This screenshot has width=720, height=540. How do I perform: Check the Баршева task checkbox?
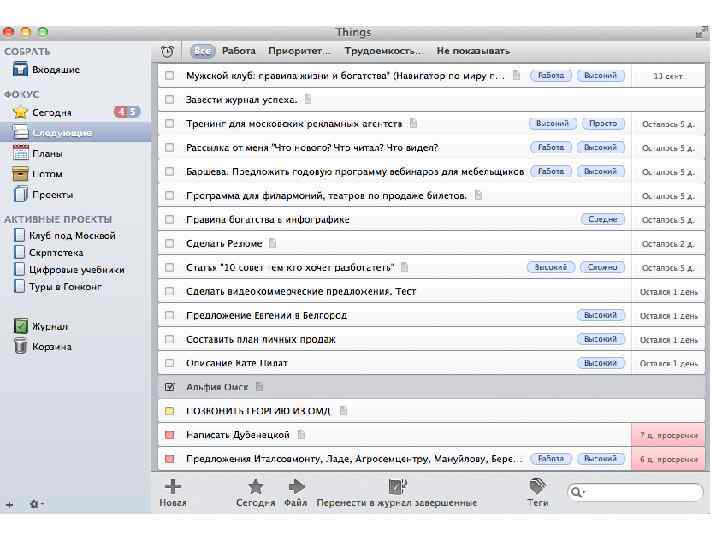(x=169, y=171)
